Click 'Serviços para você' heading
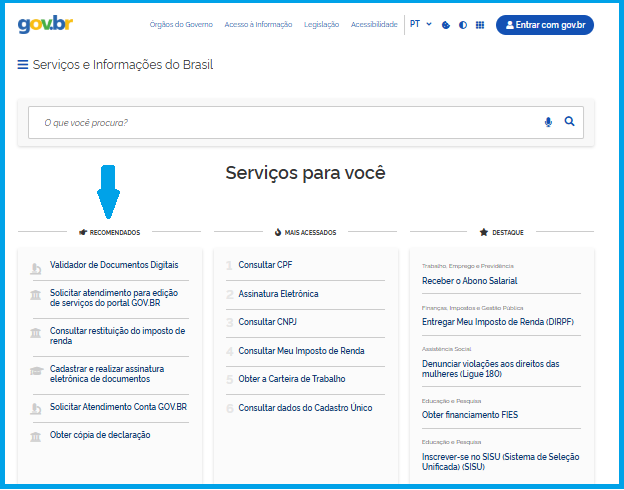This screenshot has width=624, height=490. tap(305, 173)
